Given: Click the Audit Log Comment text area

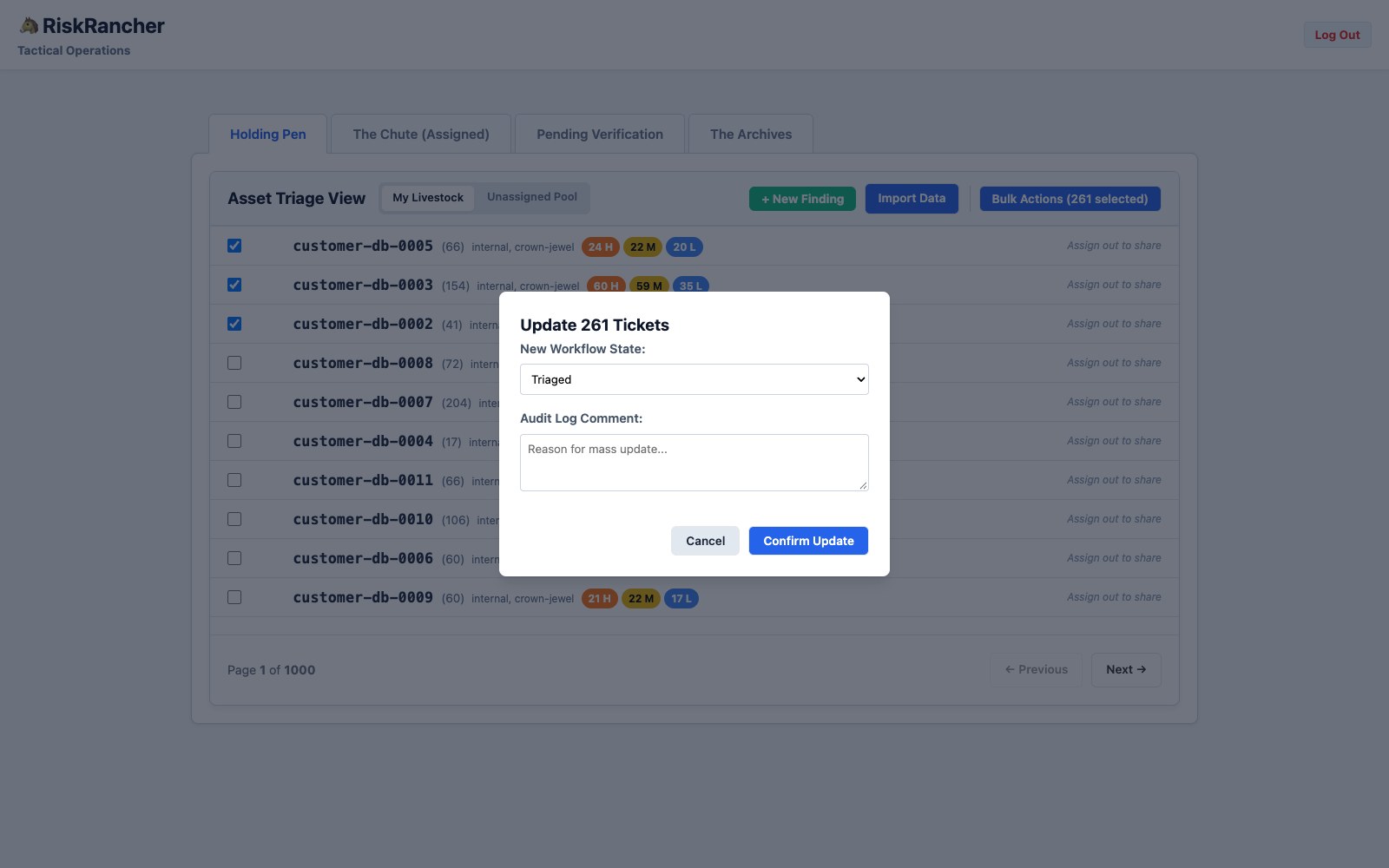Looking at the screenshot, I should (x=694, y=463).
